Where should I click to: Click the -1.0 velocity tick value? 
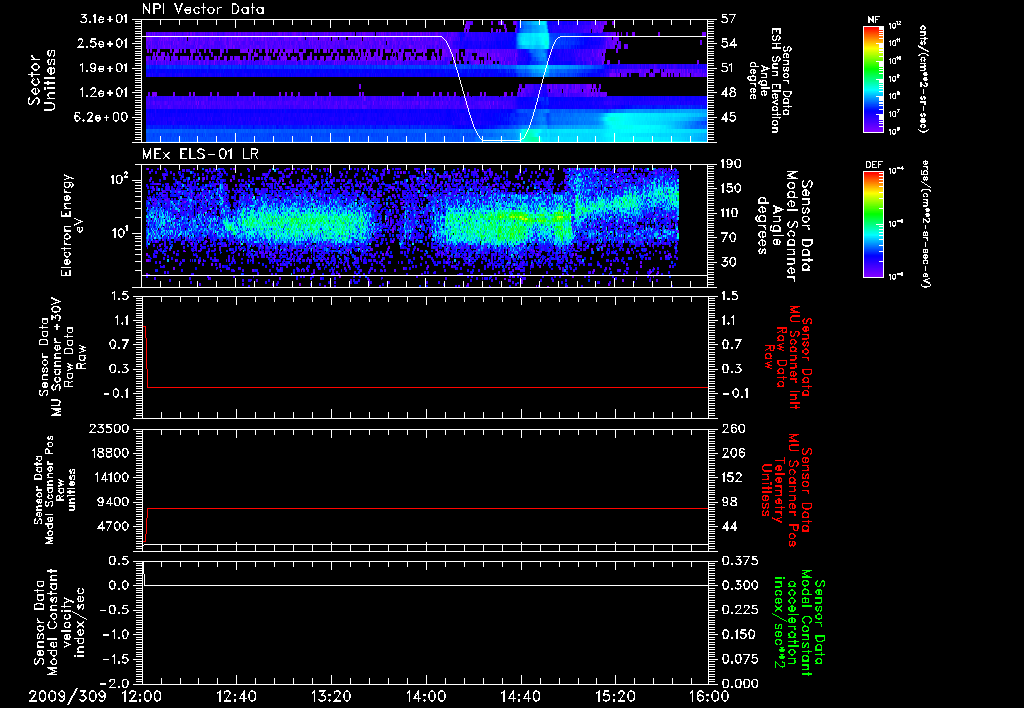point(114,634)
